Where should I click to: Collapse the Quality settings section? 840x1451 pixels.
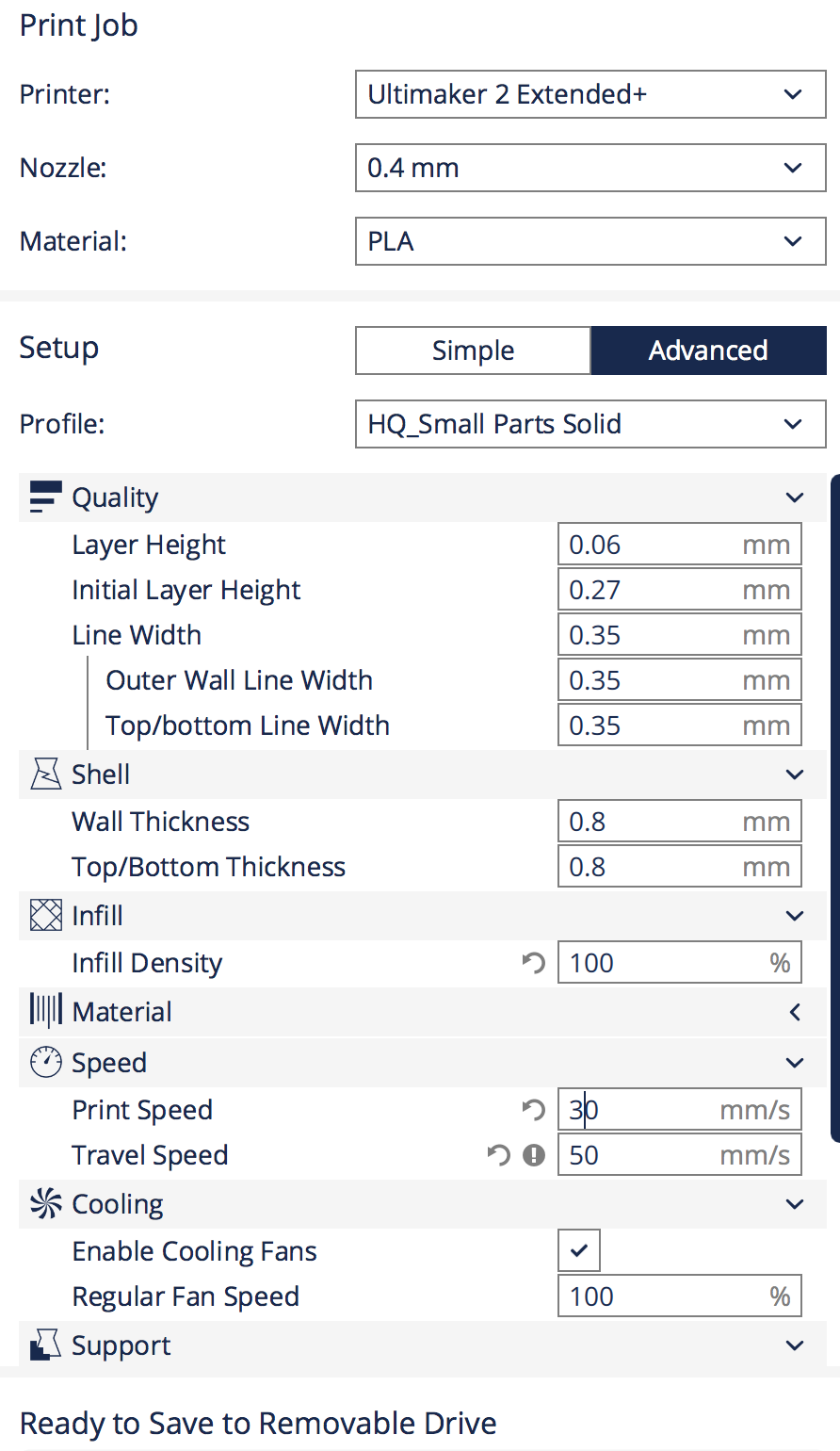click(x=795, y=497)
